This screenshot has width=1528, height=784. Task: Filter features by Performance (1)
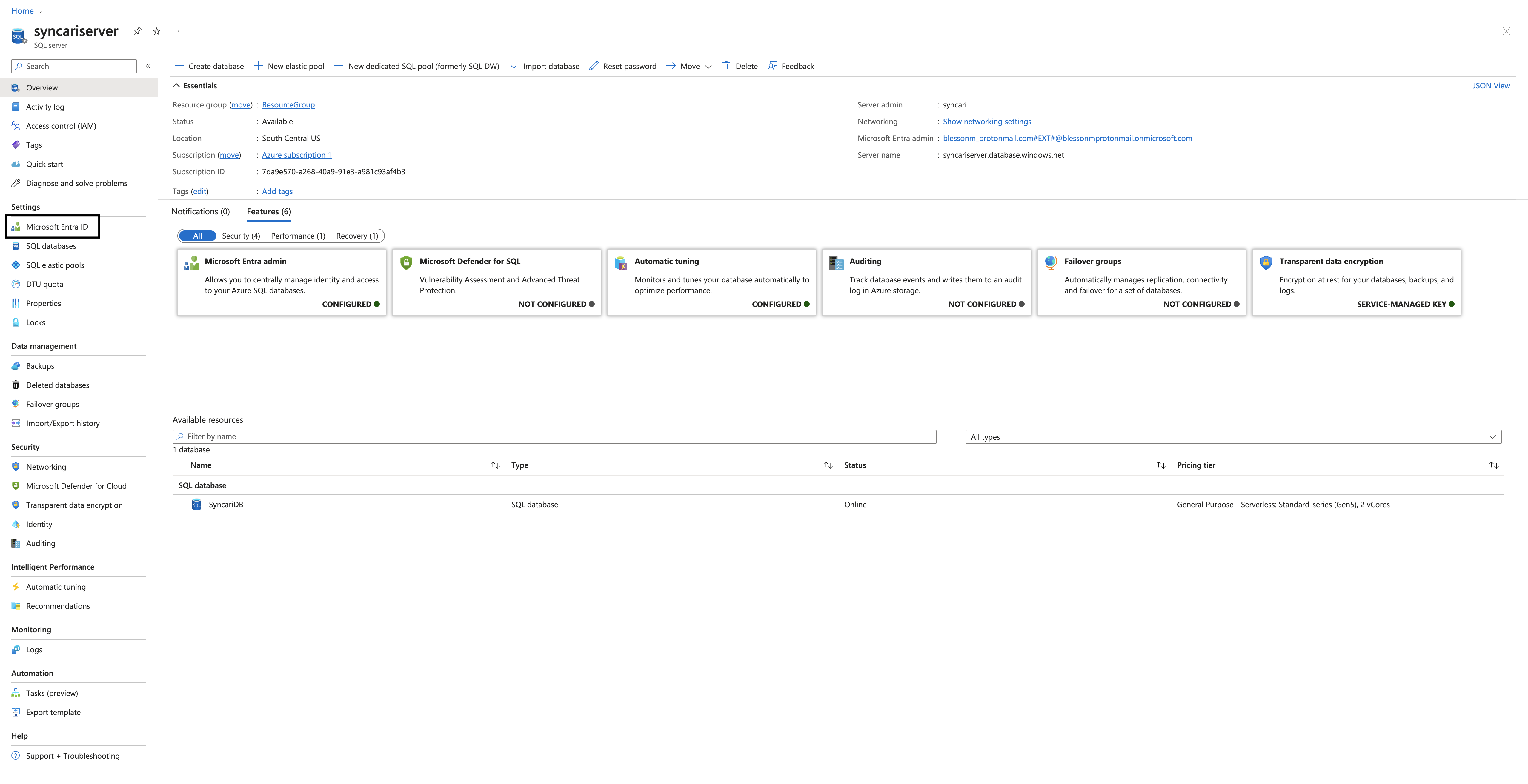pos(298,236)
